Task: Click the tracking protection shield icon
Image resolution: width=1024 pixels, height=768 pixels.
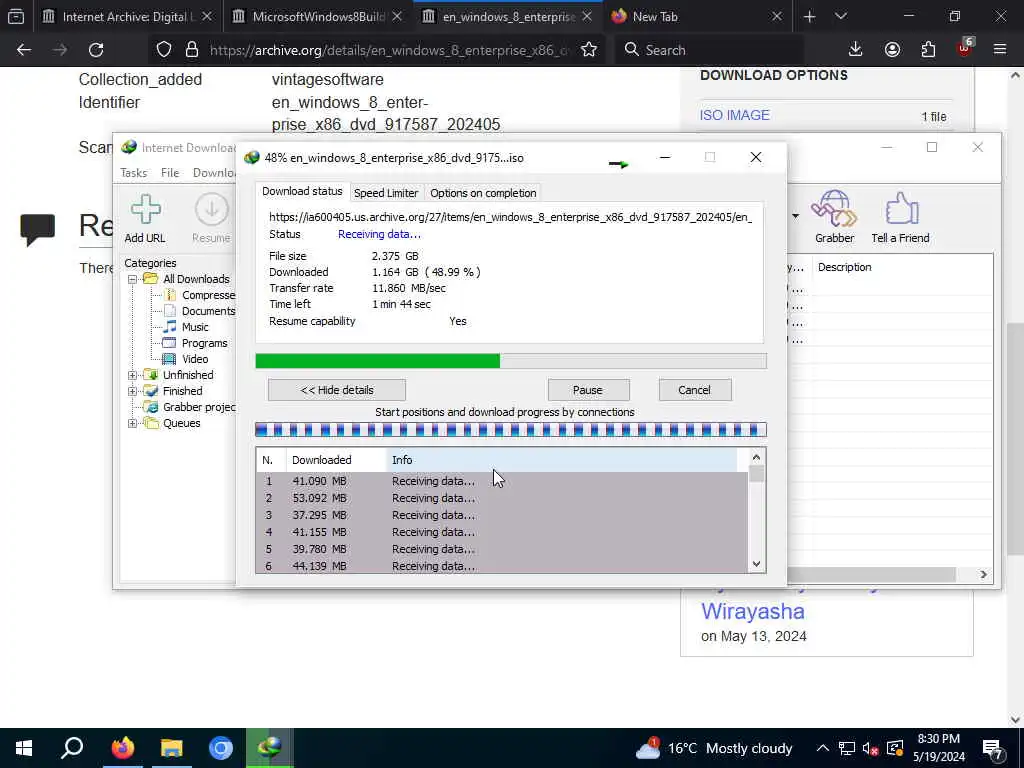Action: tap(164, 50)
